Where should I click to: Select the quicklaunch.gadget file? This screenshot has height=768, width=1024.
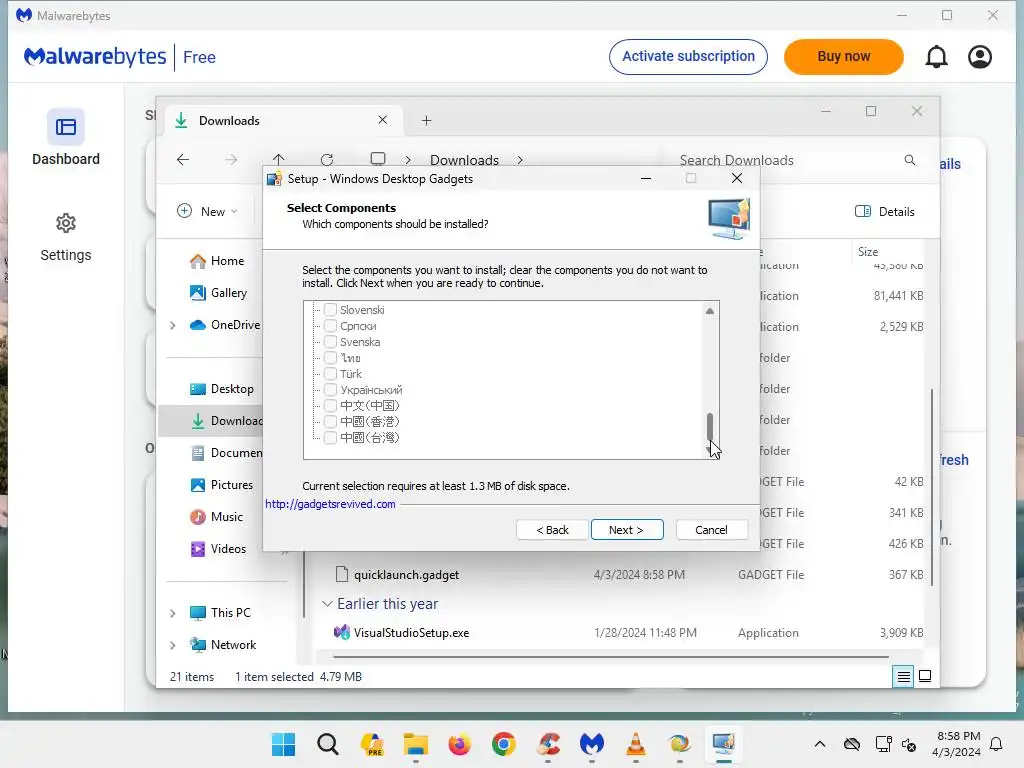(406, 575)
